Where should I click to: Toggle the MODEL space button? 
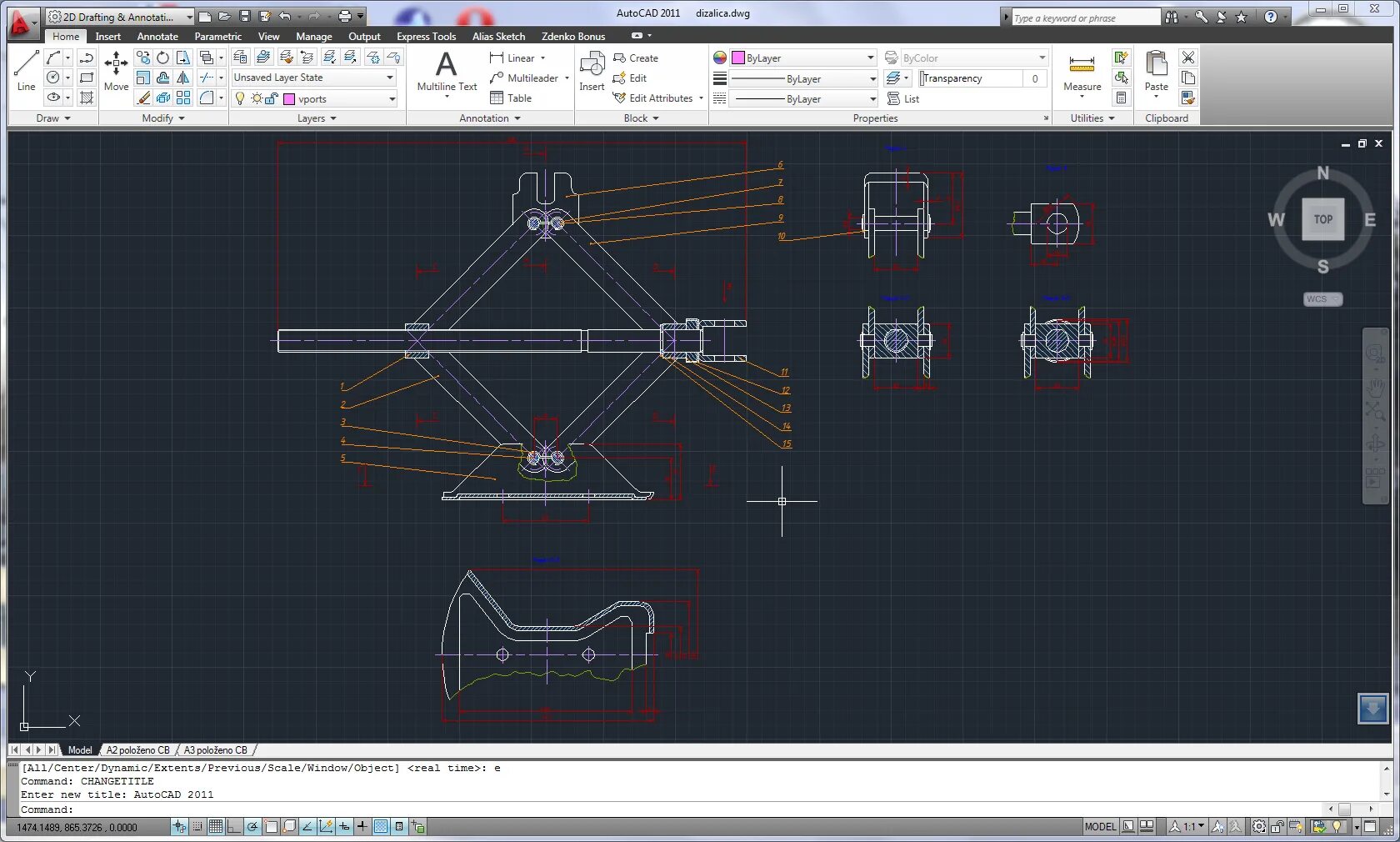[x=1100, y=826]
